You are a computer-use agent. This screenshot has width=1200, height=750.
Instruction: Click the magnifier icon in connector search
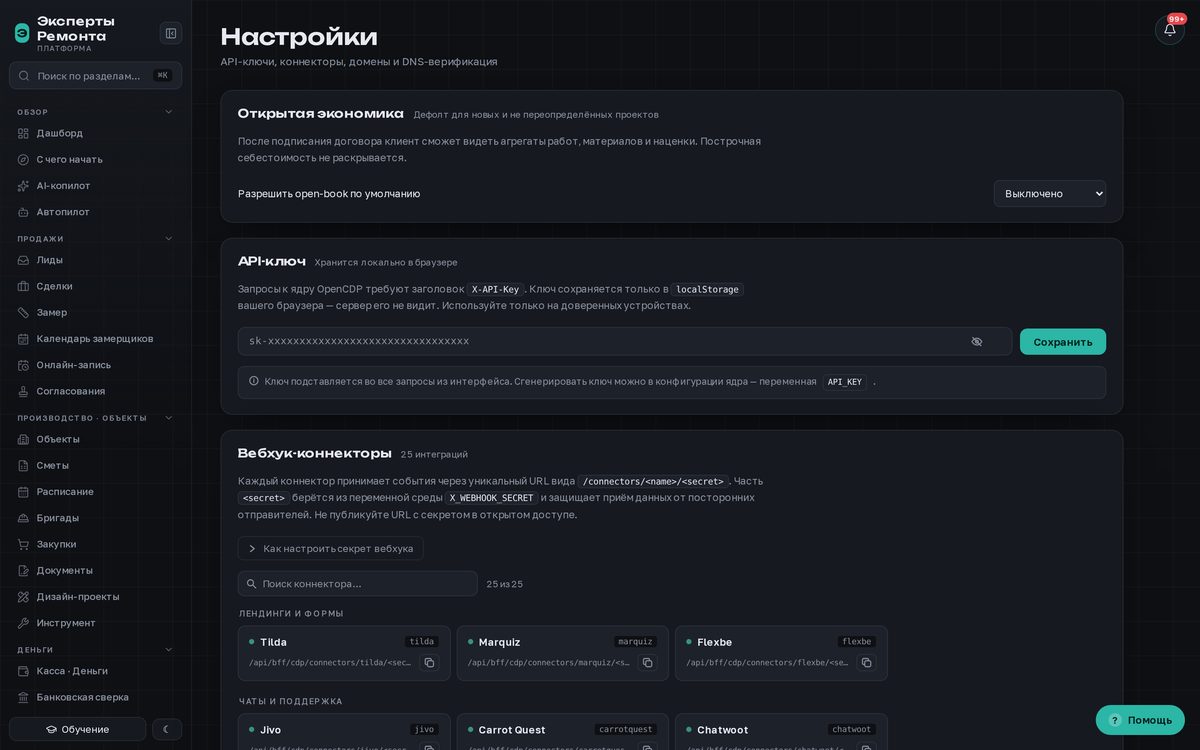[x=251, y=584]
